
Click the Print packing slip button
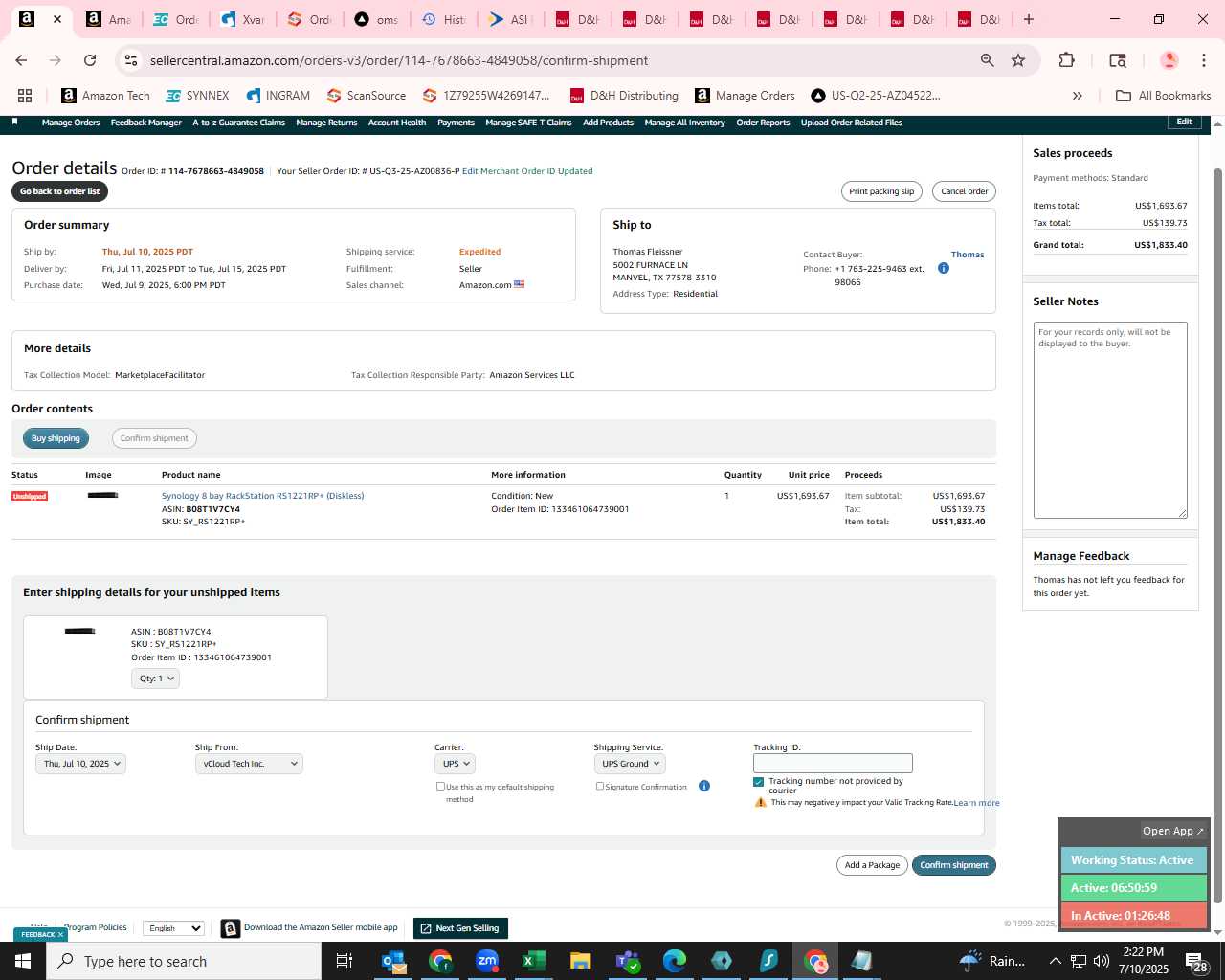point(881,191)
